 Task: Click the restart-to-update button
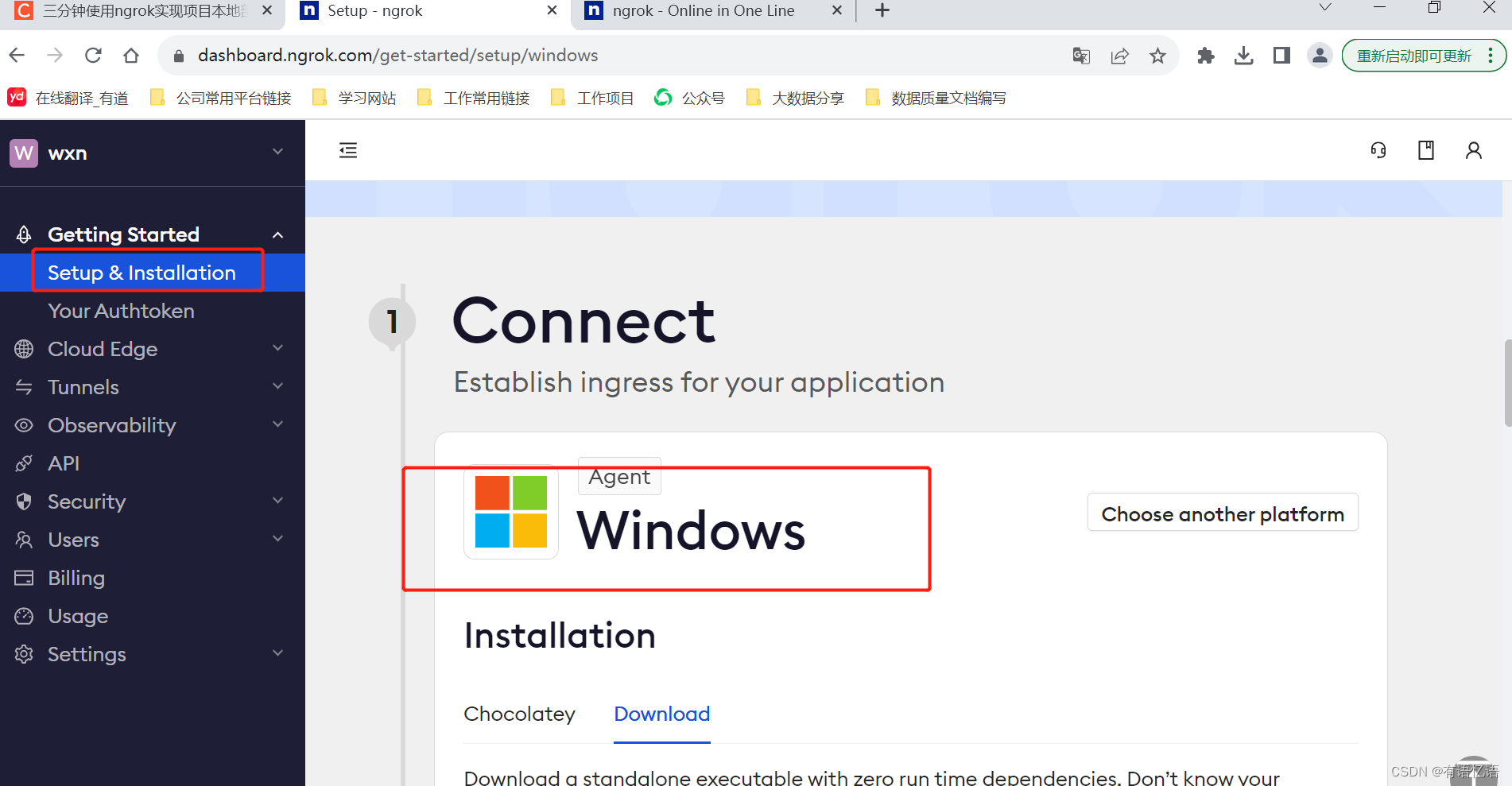[x=1413, y=56]
